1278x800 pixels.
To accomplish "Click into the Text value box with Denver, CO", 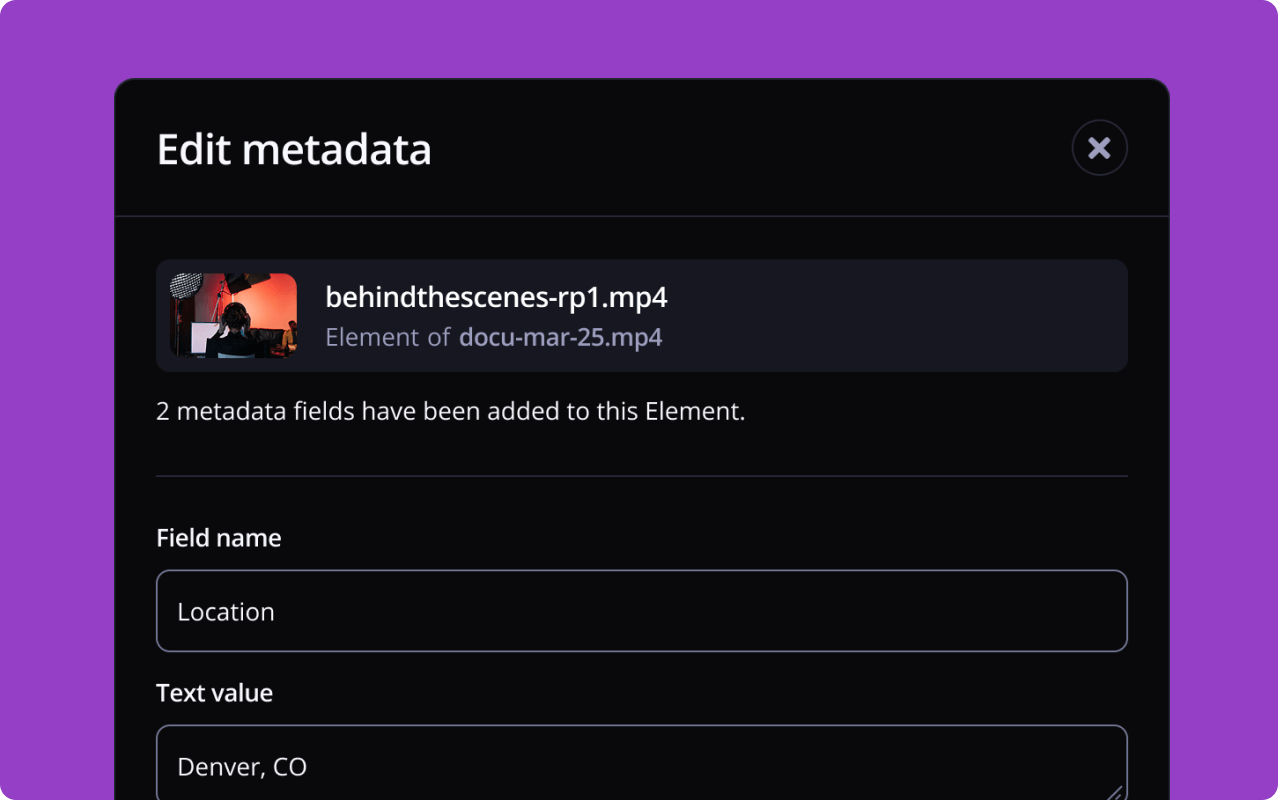I will coord(641,766).
